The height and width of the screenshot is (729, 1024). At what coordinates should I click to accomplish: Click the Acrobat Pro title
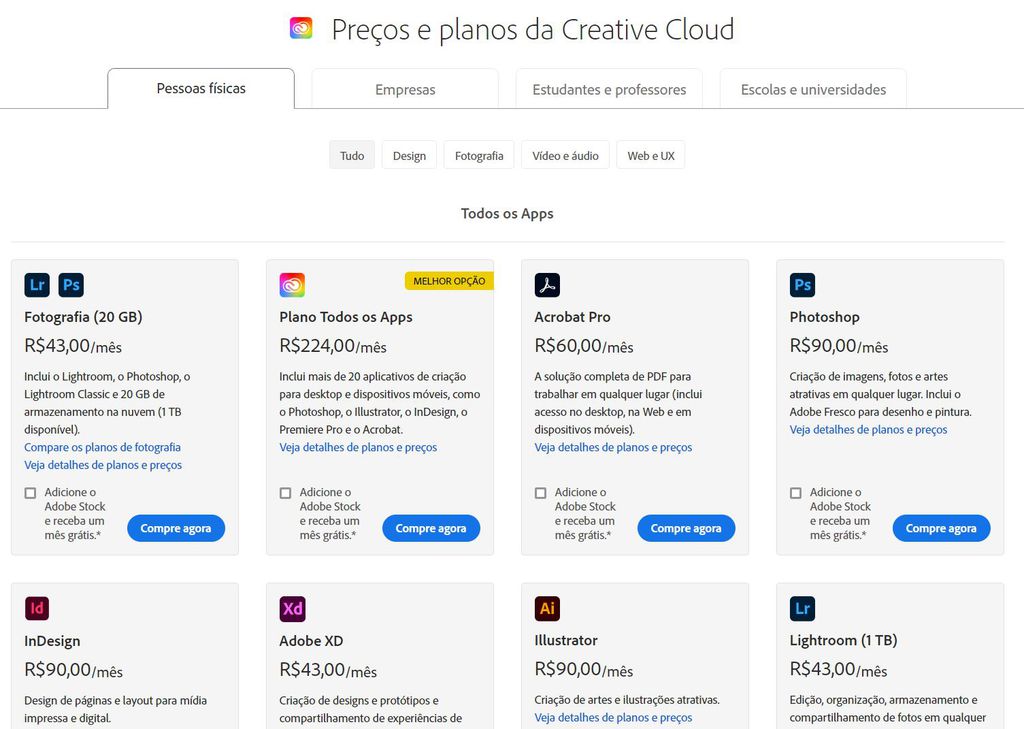click(572, 317)
